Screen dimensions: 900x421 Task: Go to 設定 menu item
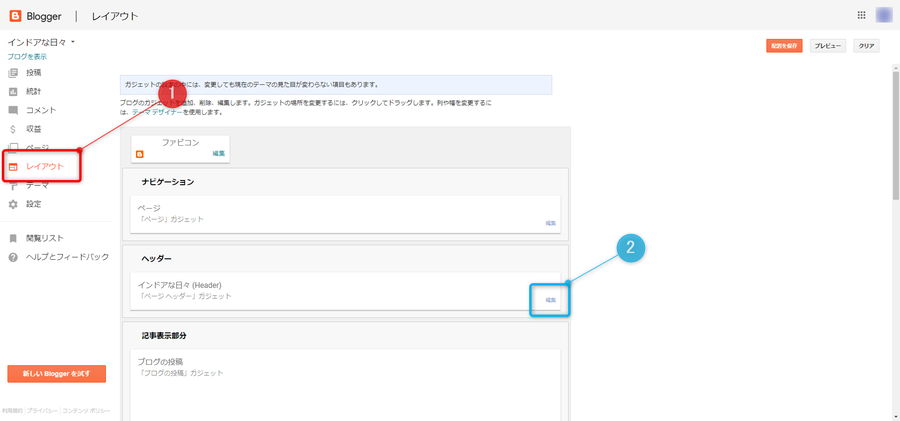pos(33,204)
